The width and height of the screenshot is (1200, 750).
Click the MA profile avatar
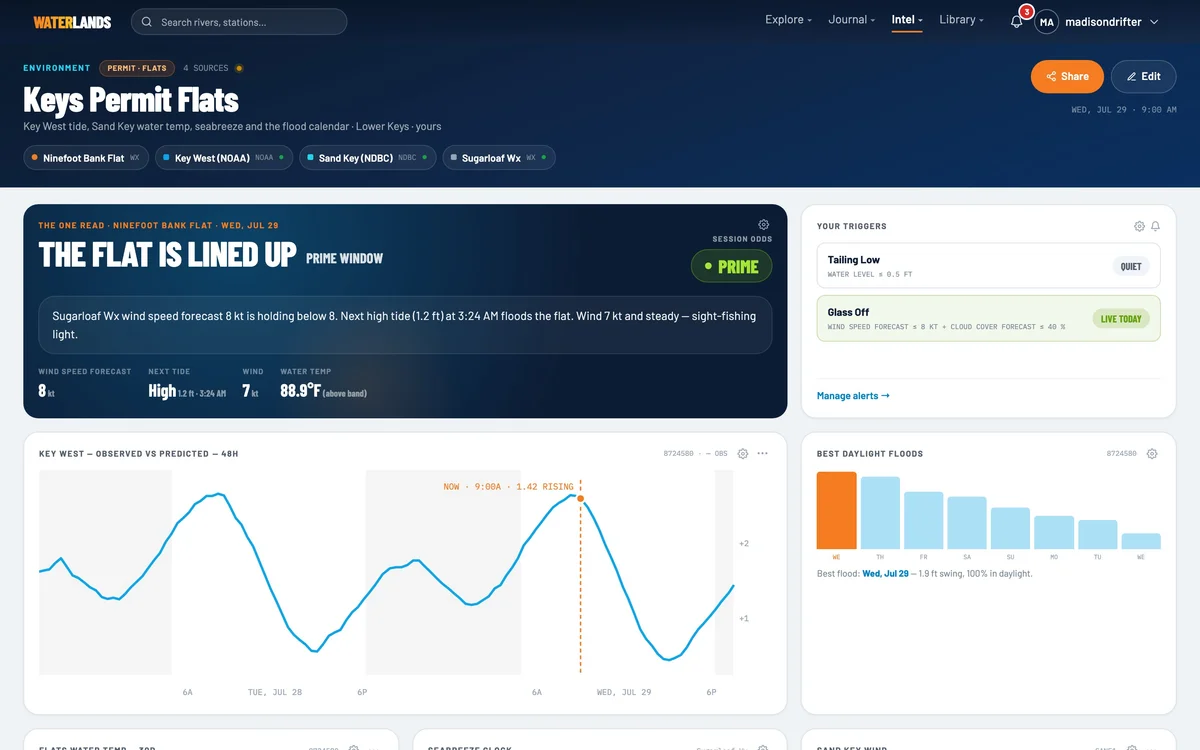1046,22
